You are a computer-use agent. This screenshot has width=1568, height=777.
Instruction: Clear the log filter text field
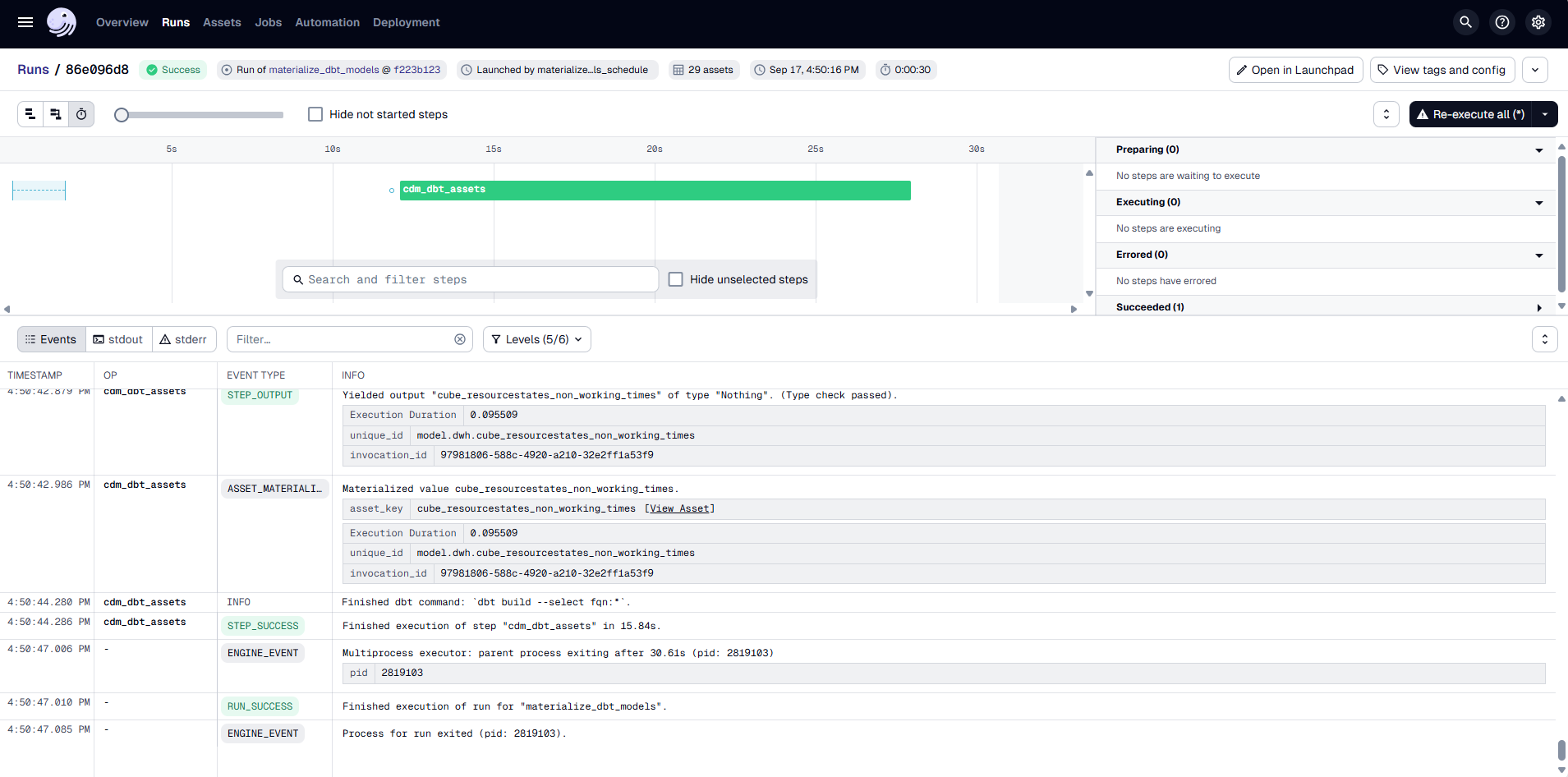point(460,339)
